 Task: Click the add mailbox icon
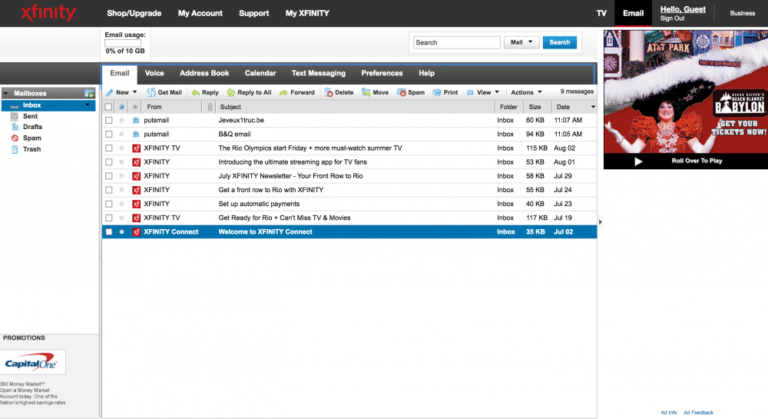point(90,93)
